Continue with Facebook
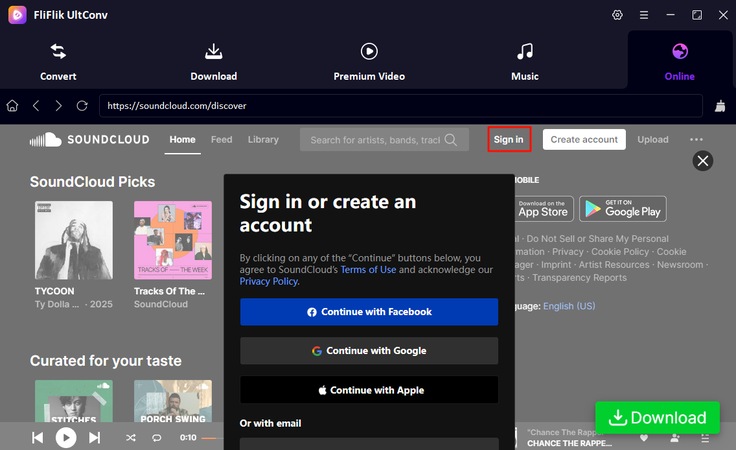Image resolution: width=736 pixels, height=450 pixels. pos(369,312)
